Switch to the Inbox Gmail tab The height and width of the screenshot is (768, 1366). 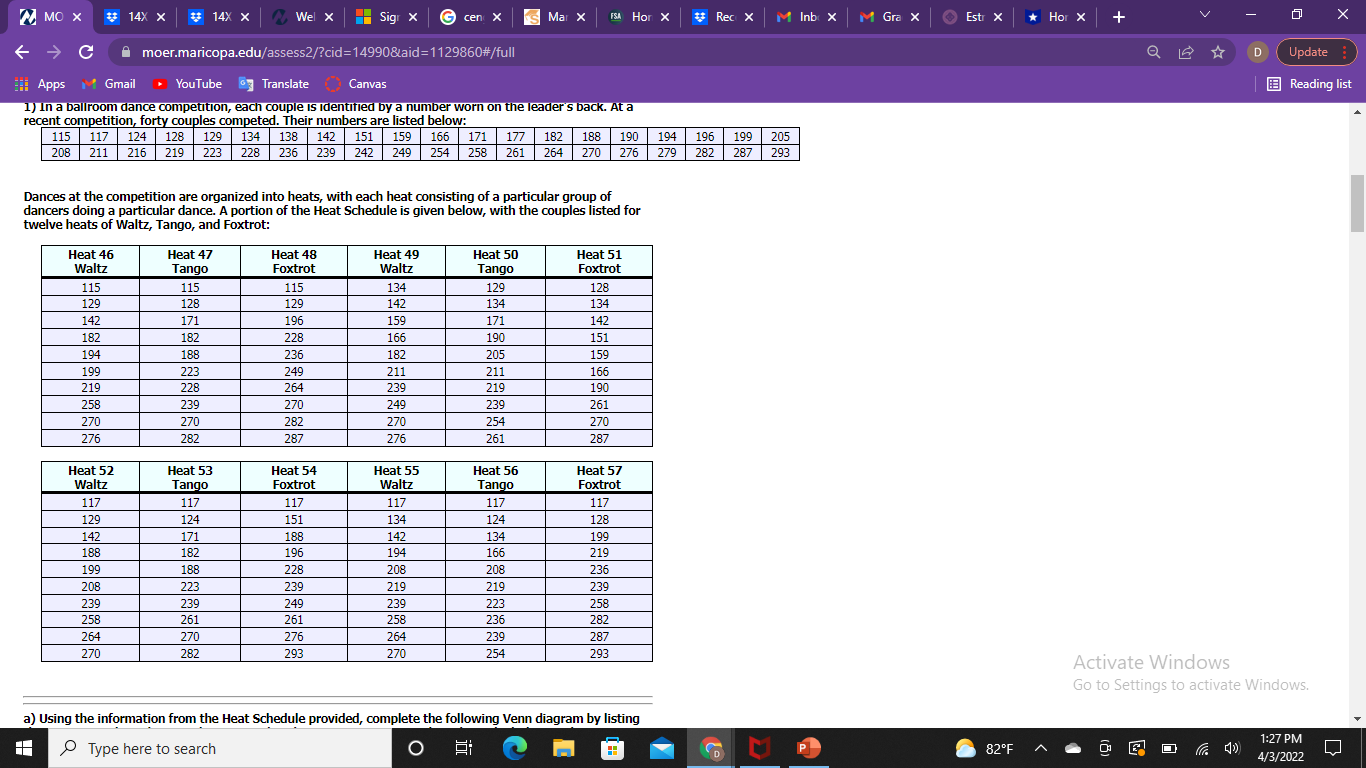807,17
